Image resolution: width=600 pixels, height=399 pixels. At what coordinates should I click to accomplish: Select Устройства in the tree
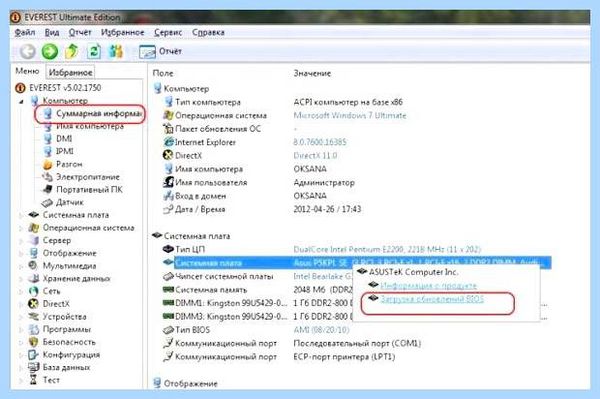(x=65, y=317)
